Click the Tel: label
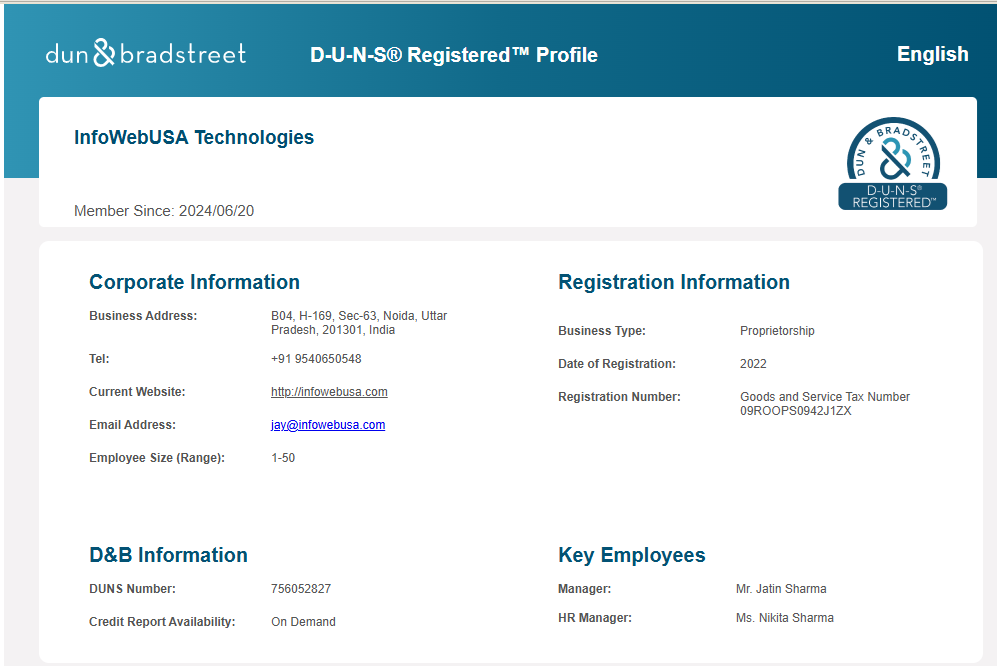998x666 pixels. pos(99,359)
